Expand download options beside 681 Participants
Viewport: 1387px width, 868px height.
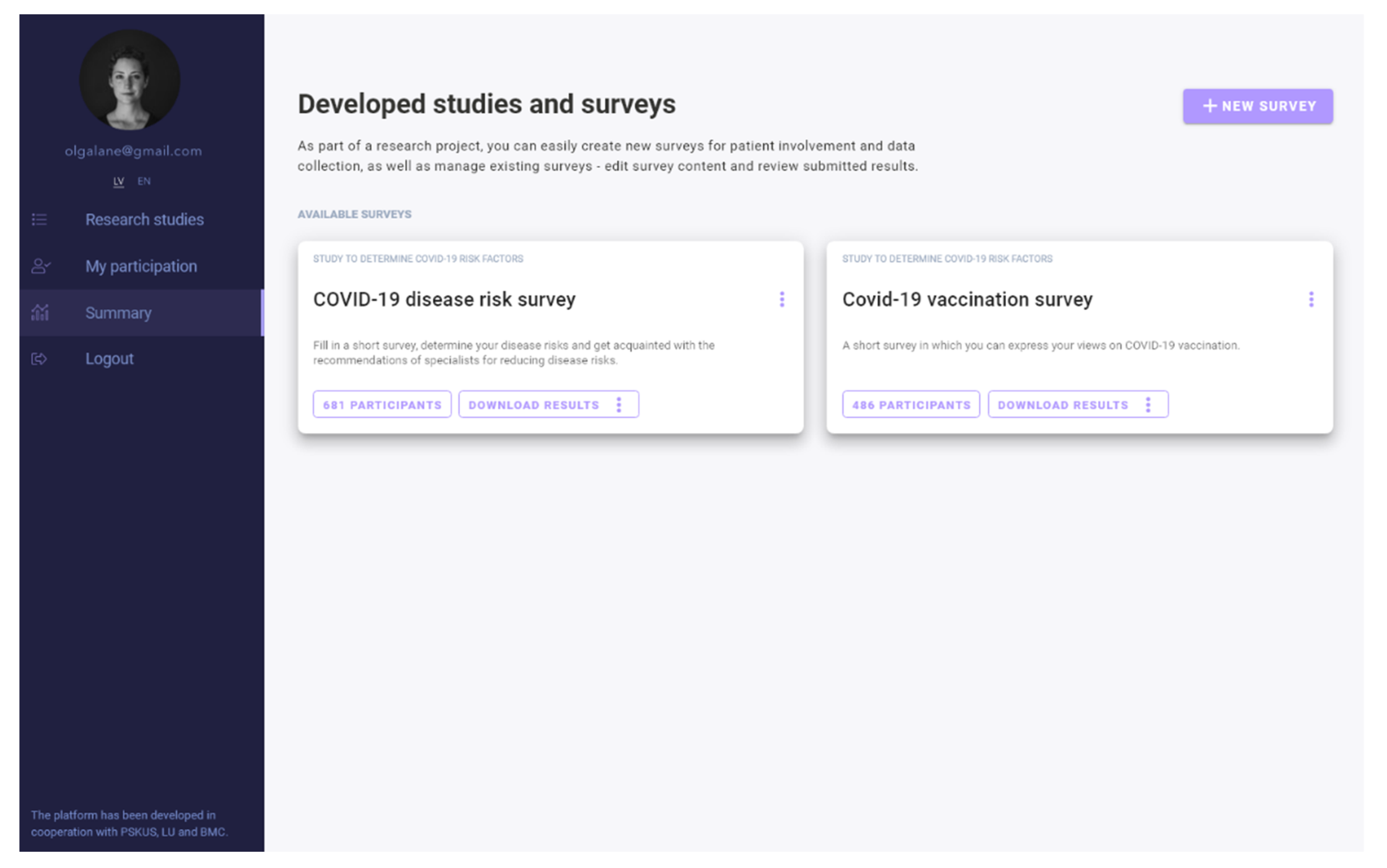pyautogui.click(x=619, y=405)
